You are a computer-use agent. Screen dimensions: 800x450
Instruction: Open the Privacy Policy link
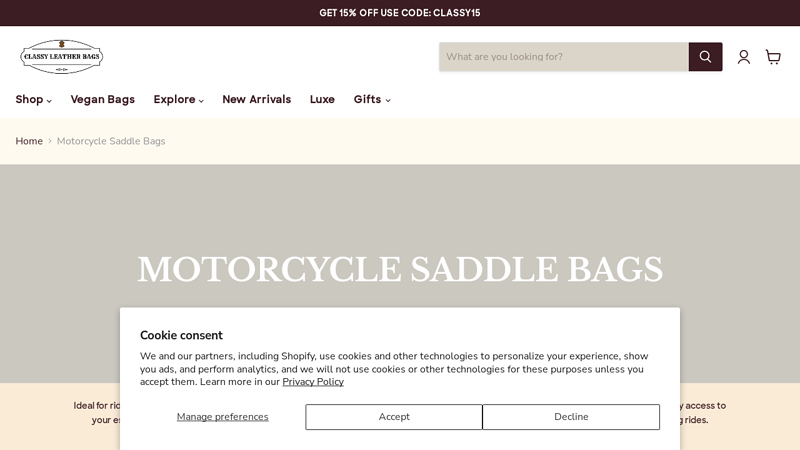313,382
